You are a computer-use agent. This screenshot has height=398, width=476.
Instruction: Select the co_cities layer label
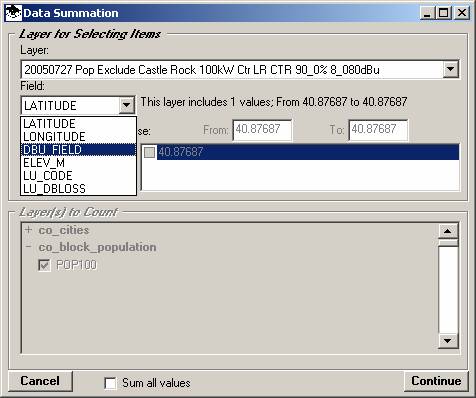point(64,230)
